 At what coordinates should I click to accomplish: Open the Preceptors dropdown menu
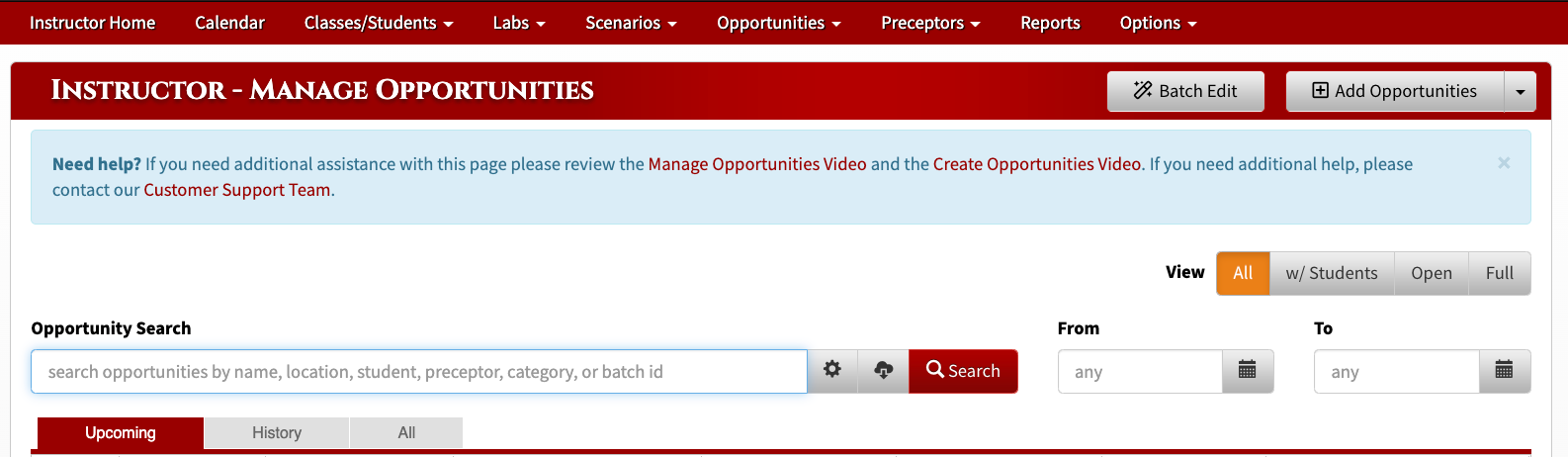[x=930, y=23]
